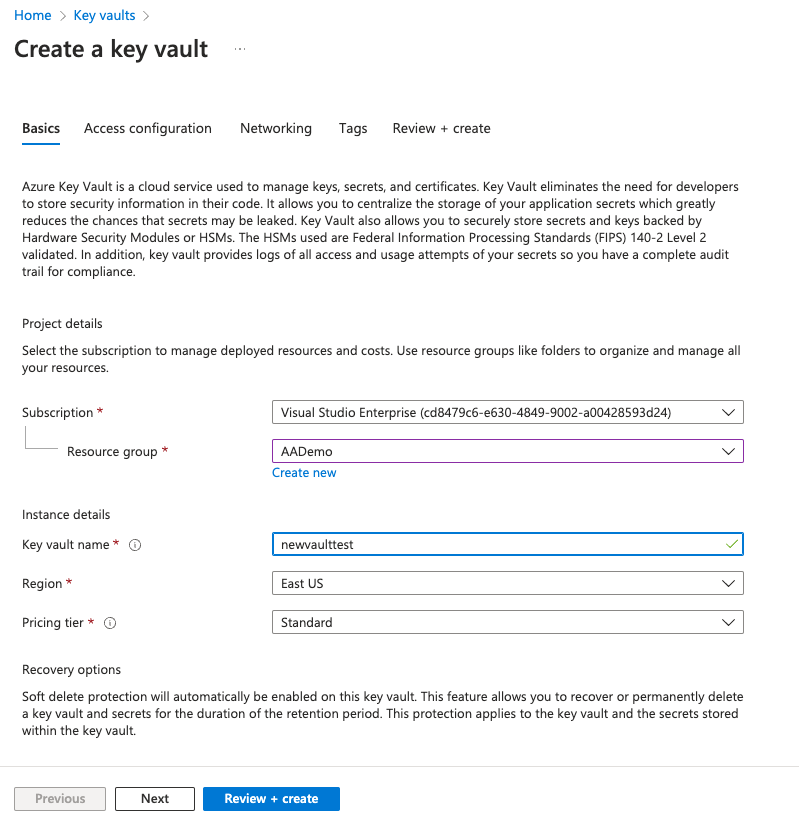The width and height of the screenshot is (799, 825).
Task: Expand the Region dropdown set to East US
Action: click(x=507, y=583)
